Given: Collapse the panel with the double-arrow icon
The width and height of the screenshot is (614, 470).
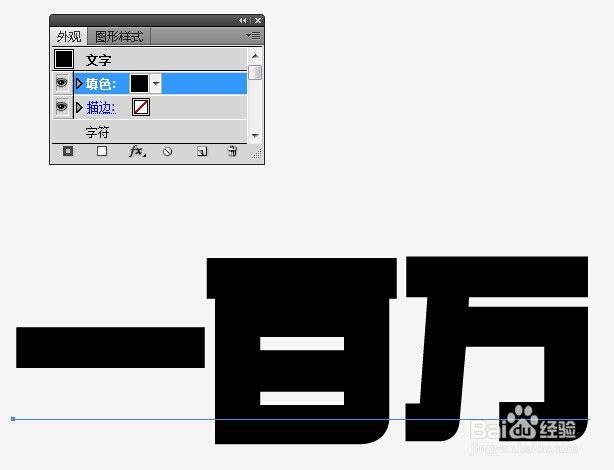Looking at the screenshot, I should tap(243, 20).
